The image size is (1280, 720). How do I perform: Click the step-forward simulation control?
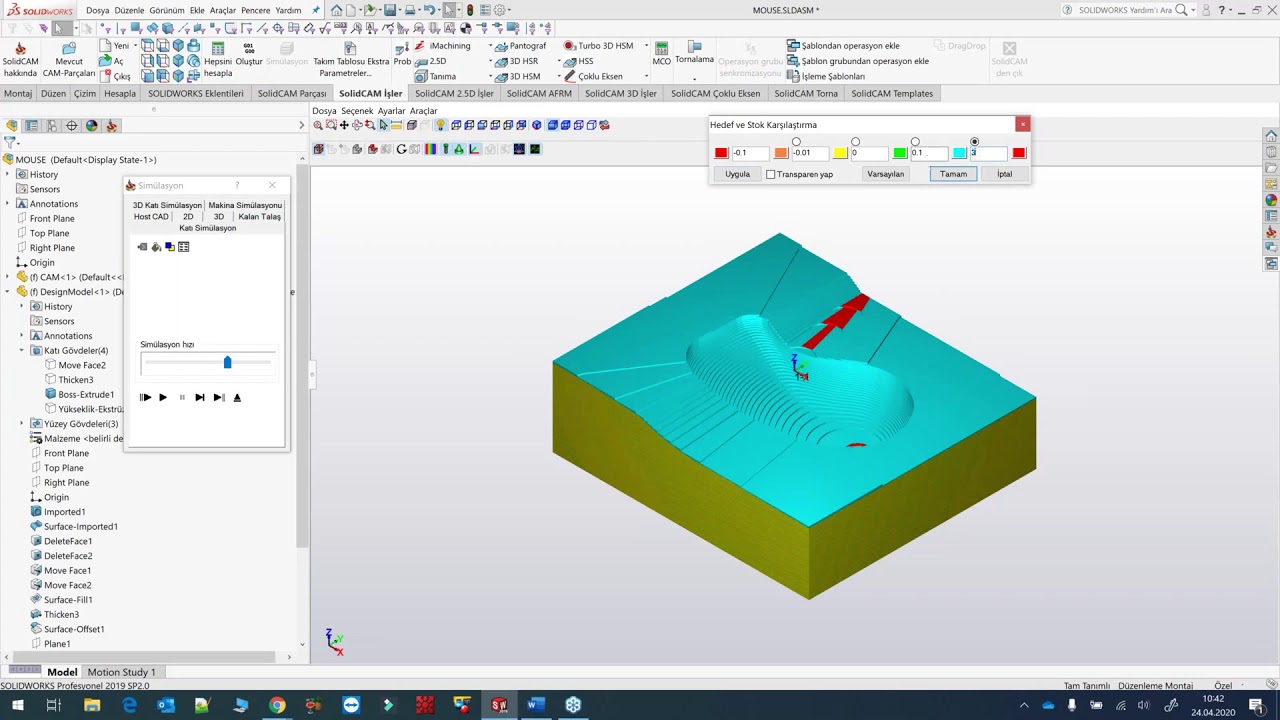point(200,397)
